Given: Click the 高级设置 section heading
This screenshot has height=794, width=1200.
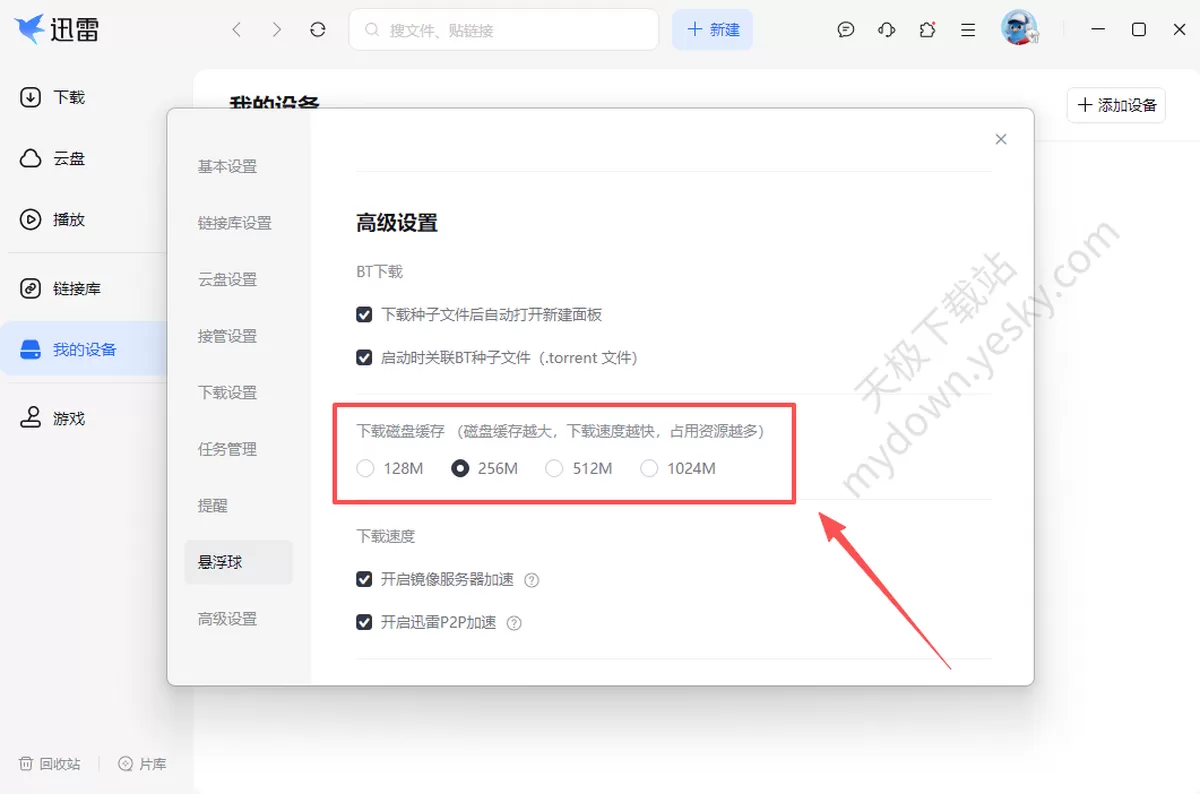Looking at the screenshot, I should [x=397, y=223].
